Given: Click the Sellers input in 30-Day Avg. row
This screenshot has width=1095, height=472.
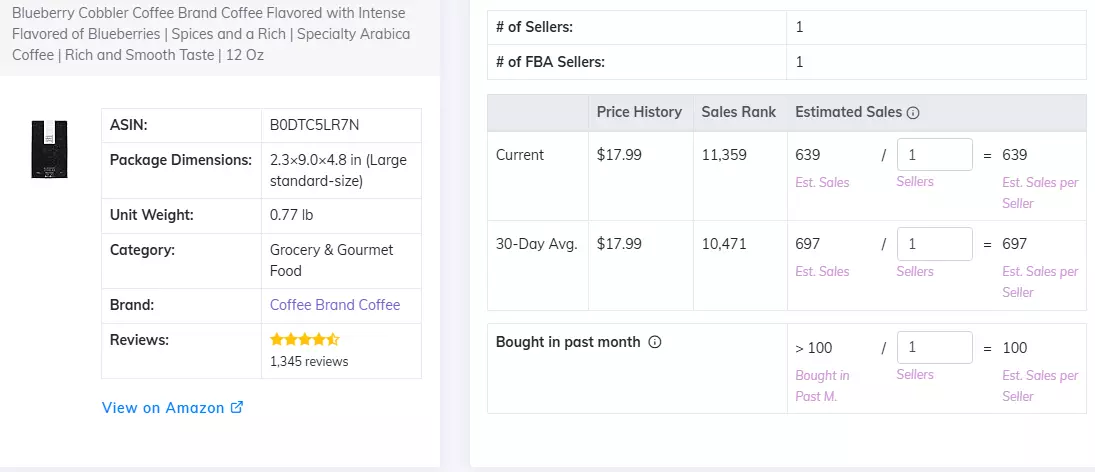Looking at the screenshot, I should click(x=934, y=244).
